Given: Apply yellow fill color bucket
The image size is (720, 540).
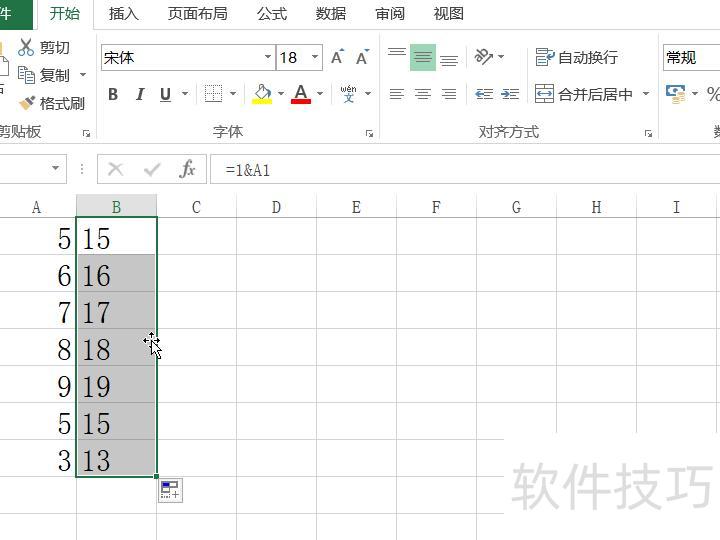Looking at the screenshot, I should (262, 94).
